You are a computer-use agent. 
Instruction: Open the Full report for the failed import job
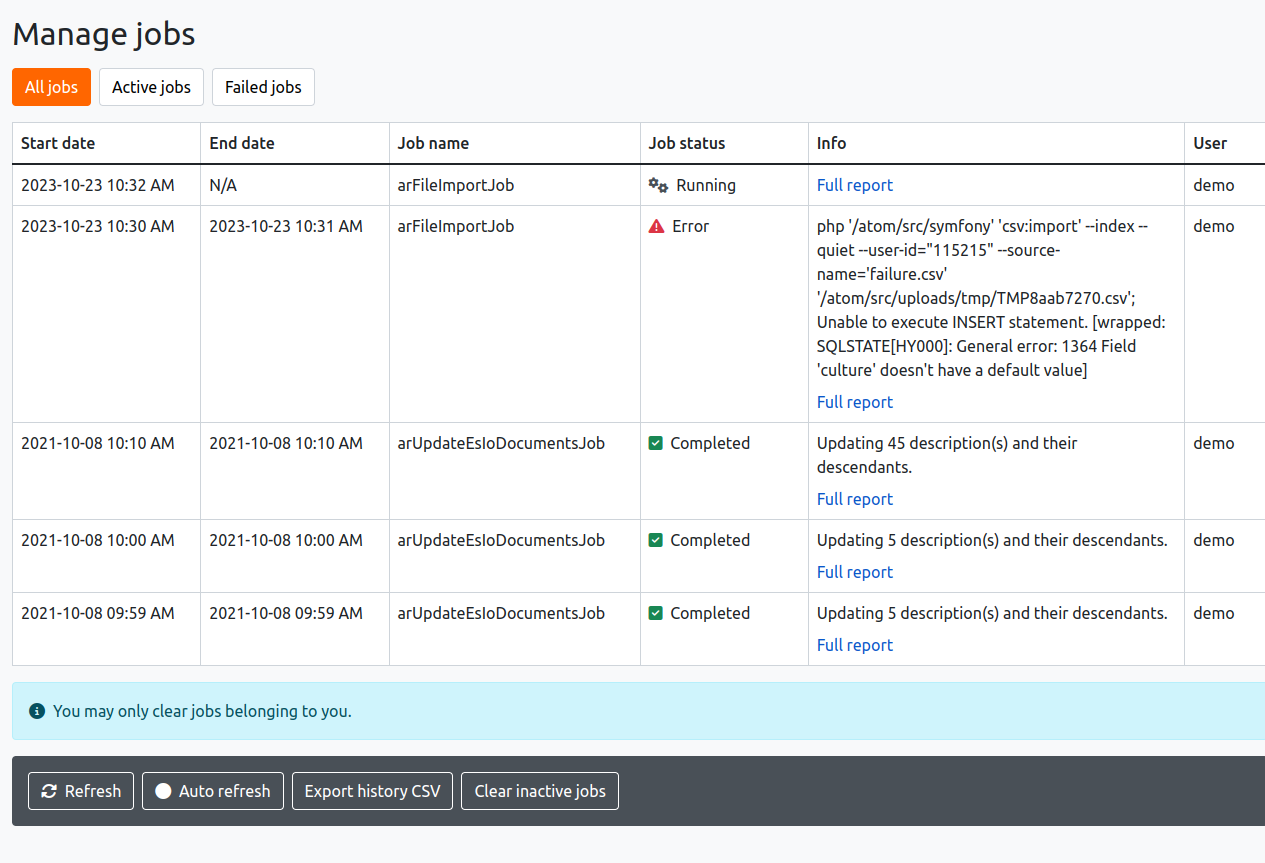[854, 402]
